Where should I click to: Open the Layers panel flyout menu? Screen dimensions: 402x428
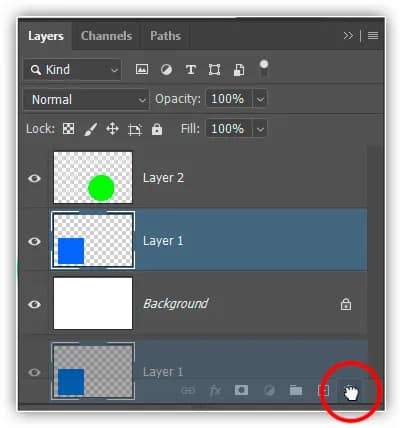point(373,36)
